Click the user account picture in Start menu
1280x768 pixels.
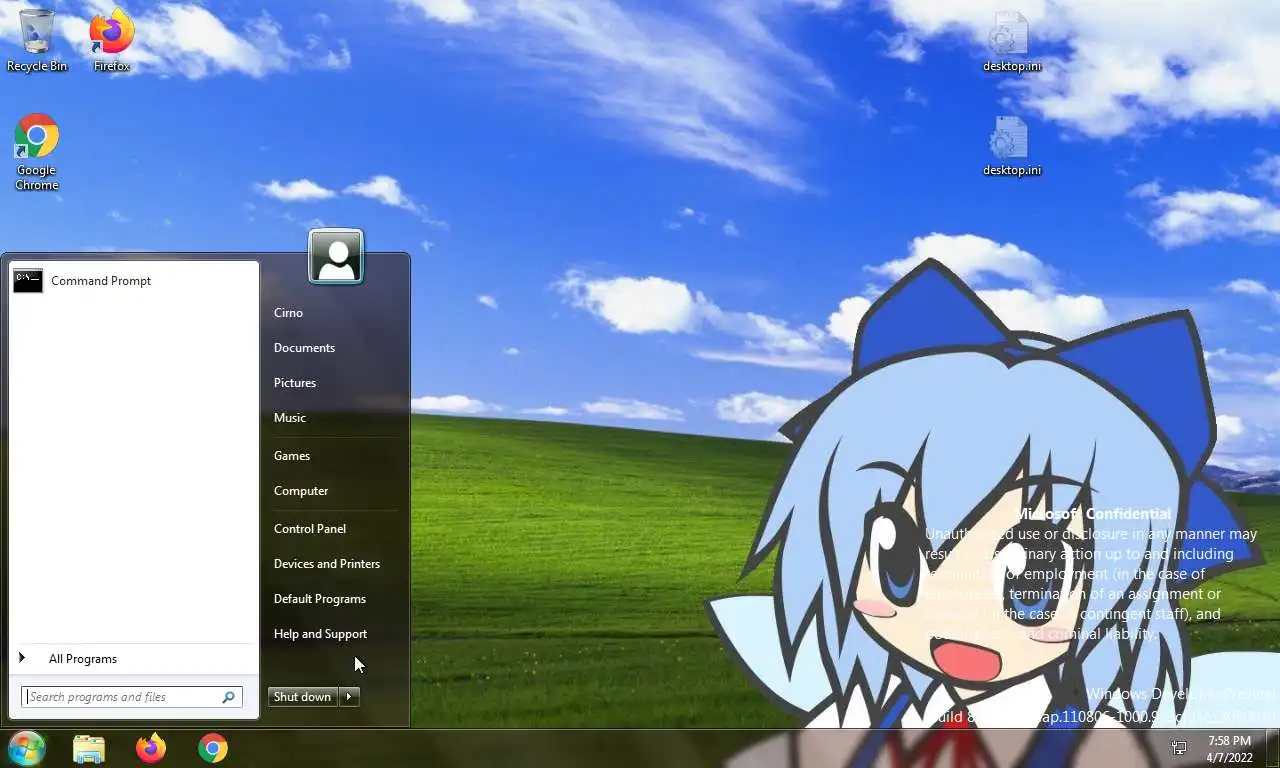tap(336, 256)
